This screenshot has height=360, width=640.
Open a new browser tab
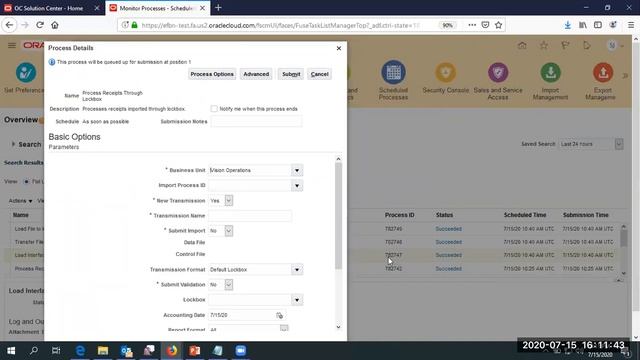pyautogui.click(x=218, y=8)
